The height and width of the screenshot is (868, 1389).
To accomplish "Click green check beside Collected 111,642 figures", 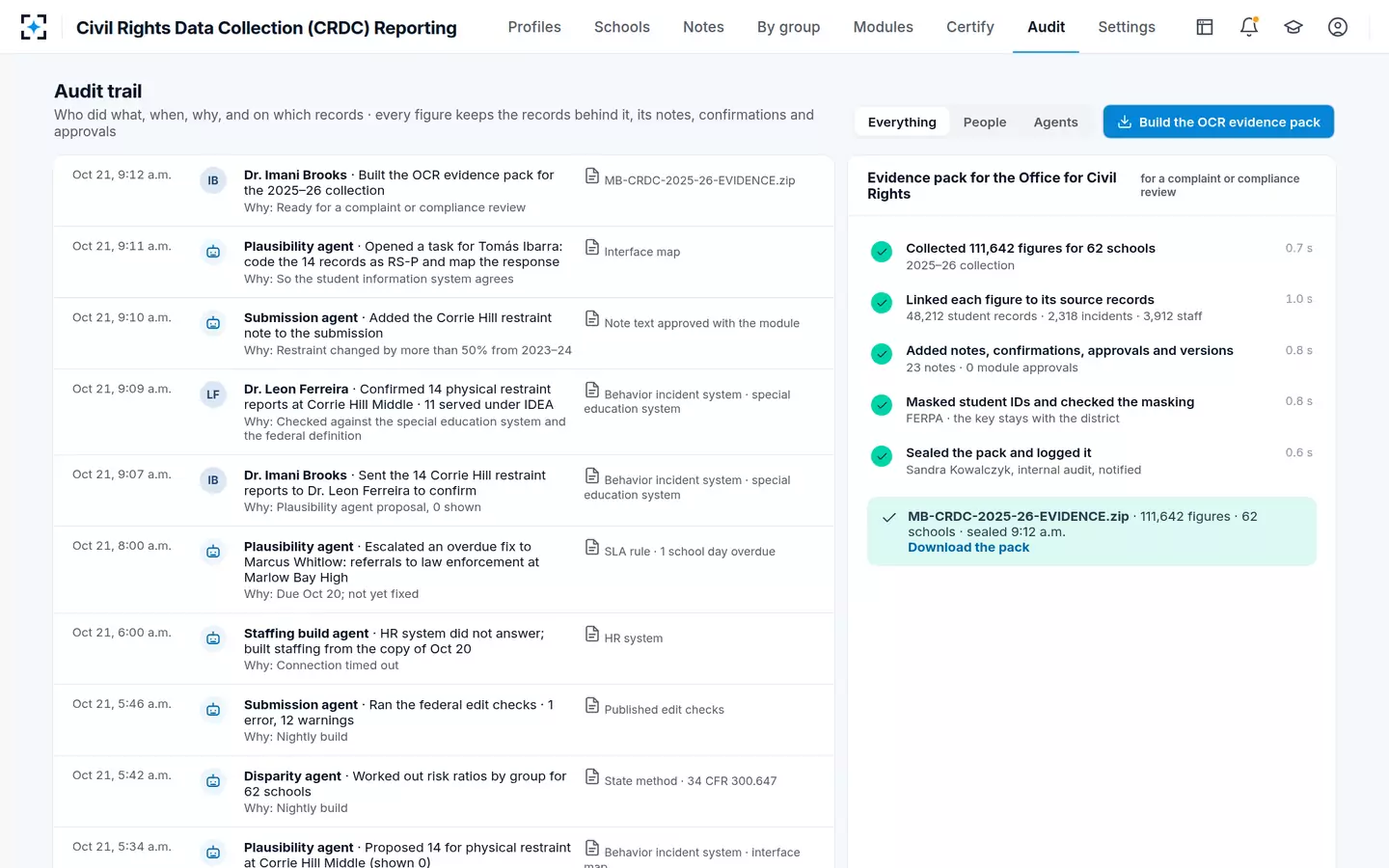I will pyautogui.click(x=882, y=252).
